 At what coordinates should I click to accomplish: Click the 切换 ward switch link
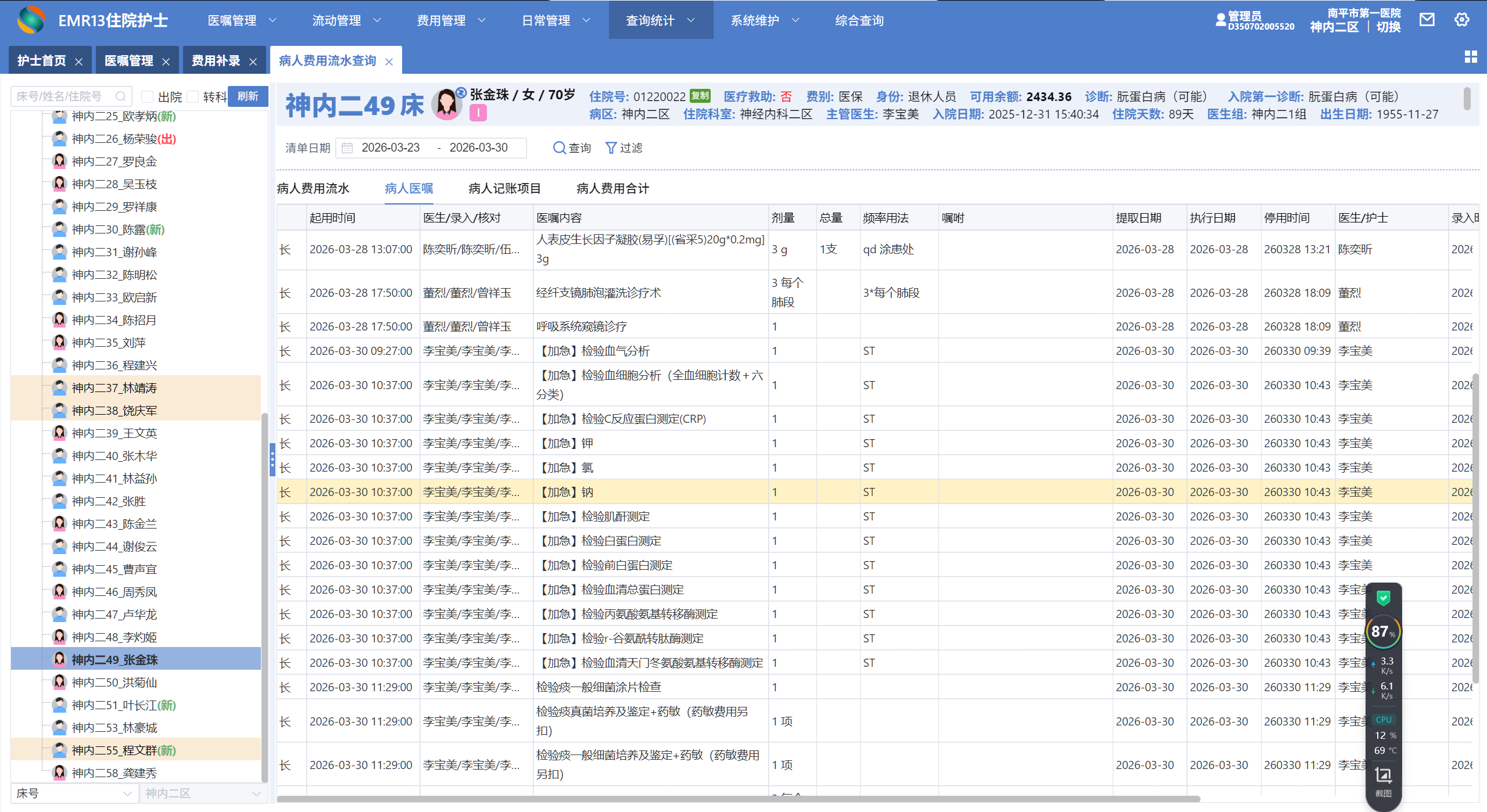click(x=1388, y=27)
